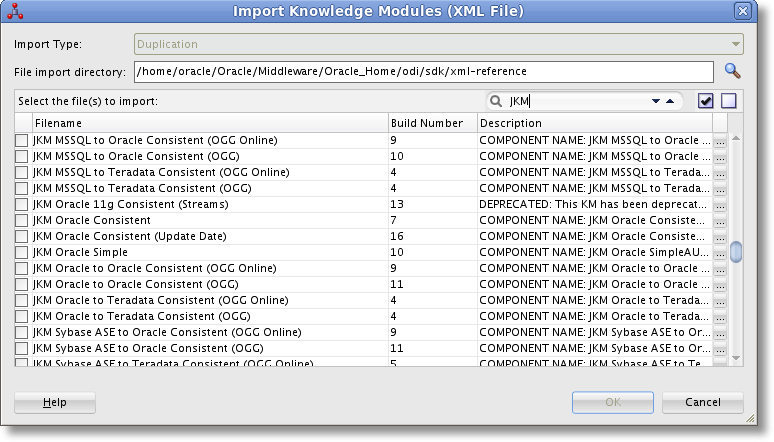Open description ellipsis for JKM Sybase ASE to Oracle Consistent (OGG Online)

[x=720, y=333]
